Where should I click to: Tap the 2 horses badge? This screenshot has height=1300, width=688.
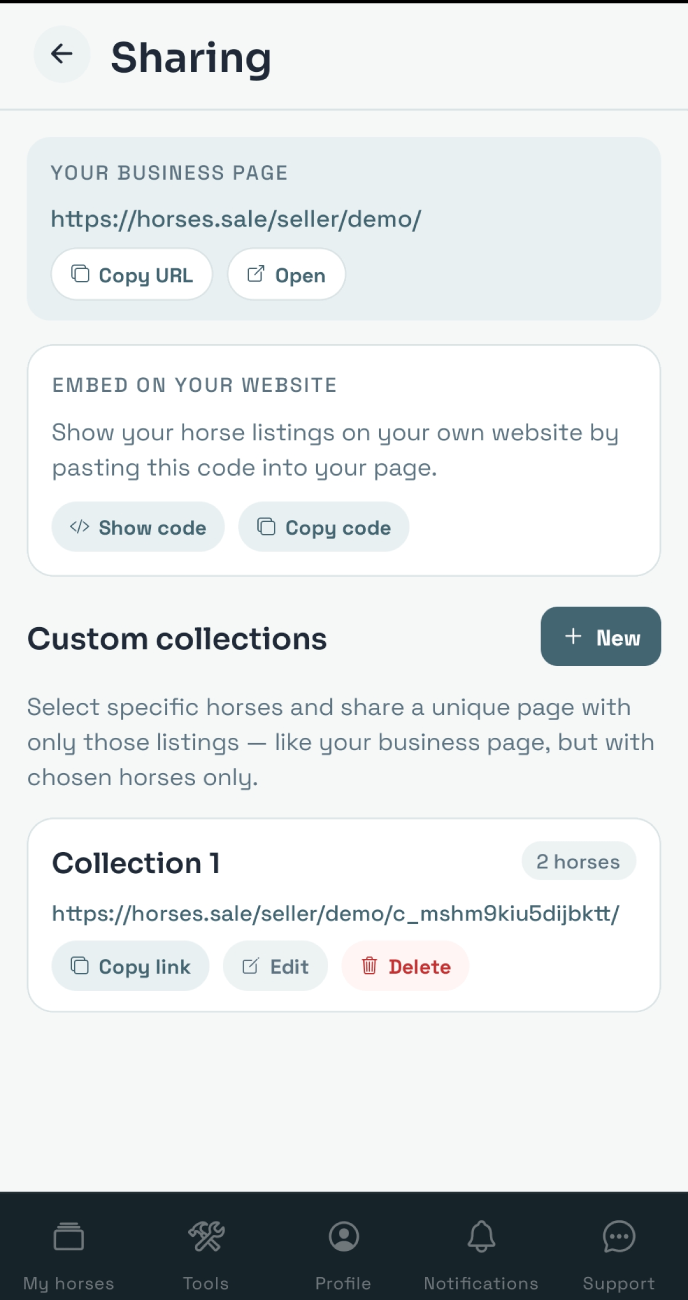578,862
